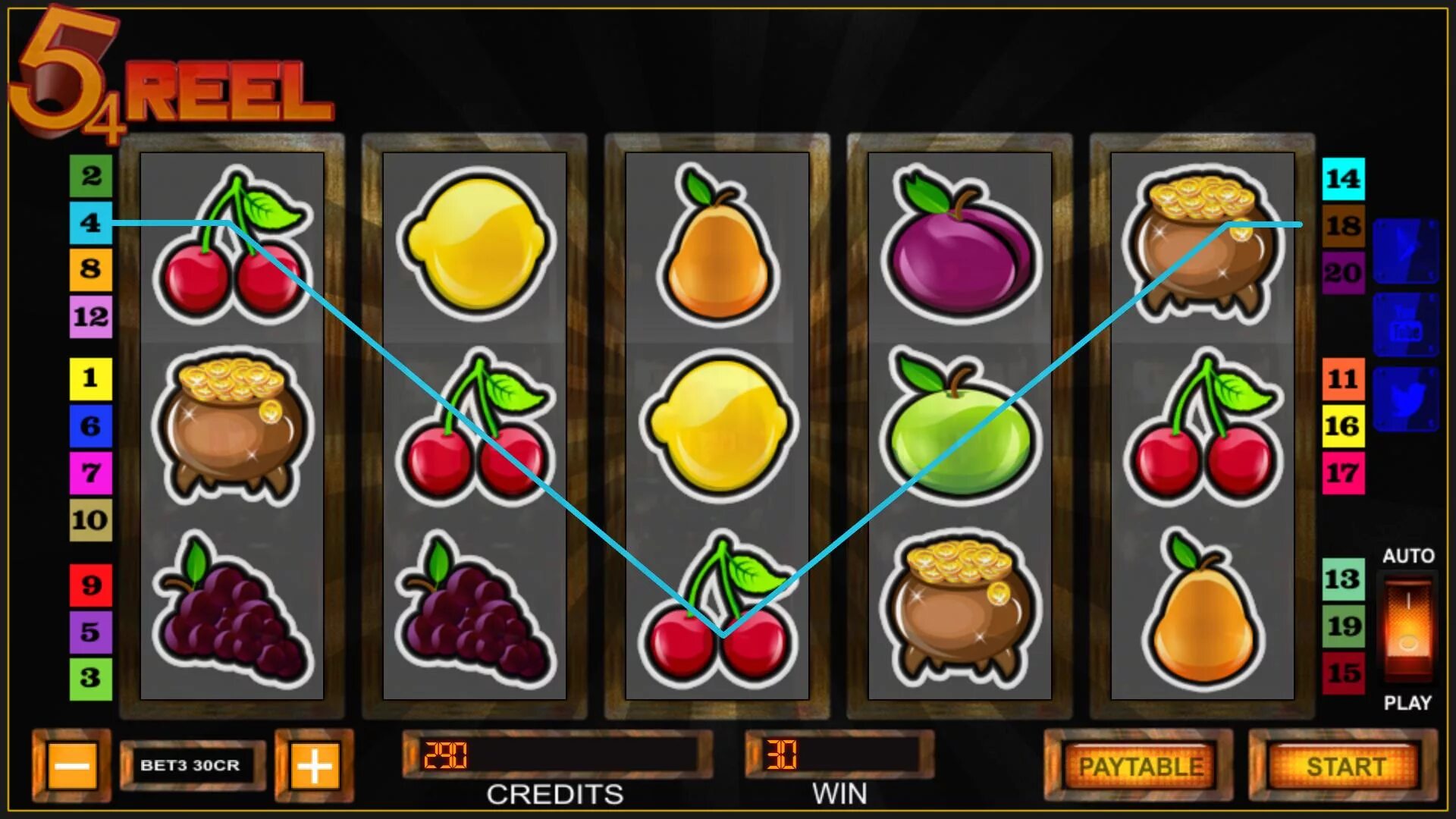1456x819 pixels.
Task: Open the Twitter bird icon
Action: point(1406,400)
